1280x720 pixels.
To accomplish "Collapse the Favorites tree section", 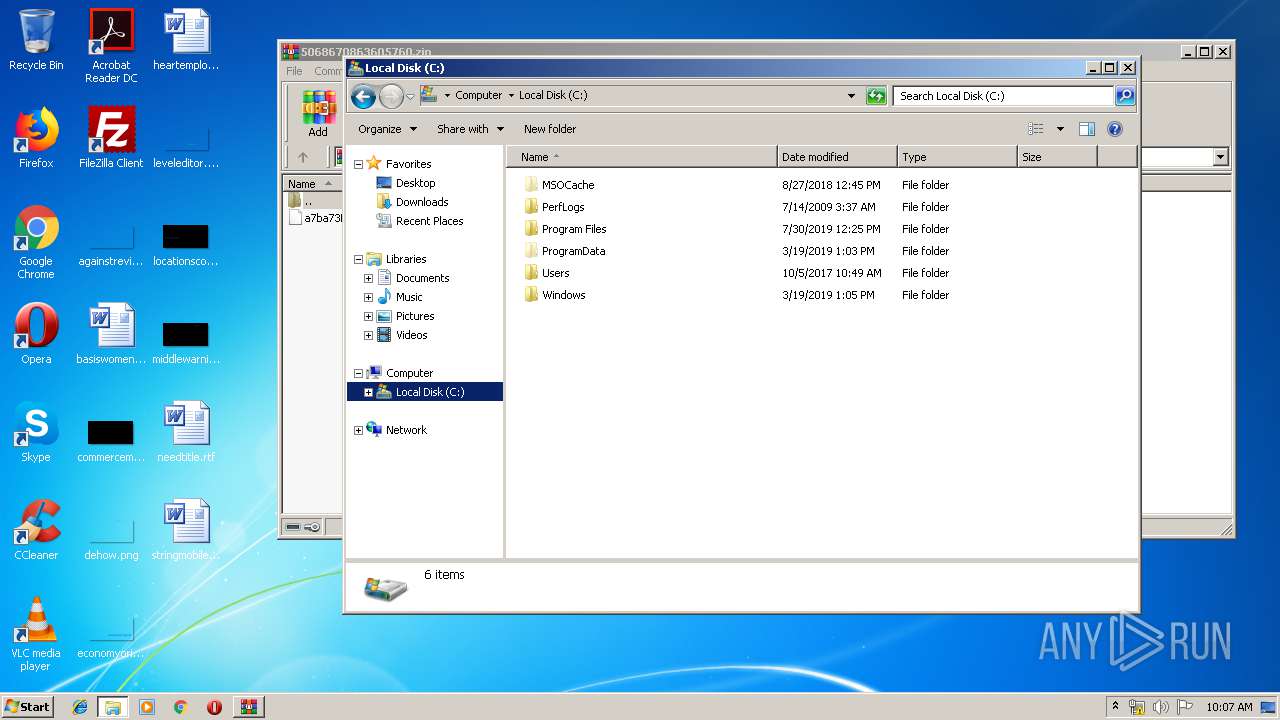I will coord(358,164).
